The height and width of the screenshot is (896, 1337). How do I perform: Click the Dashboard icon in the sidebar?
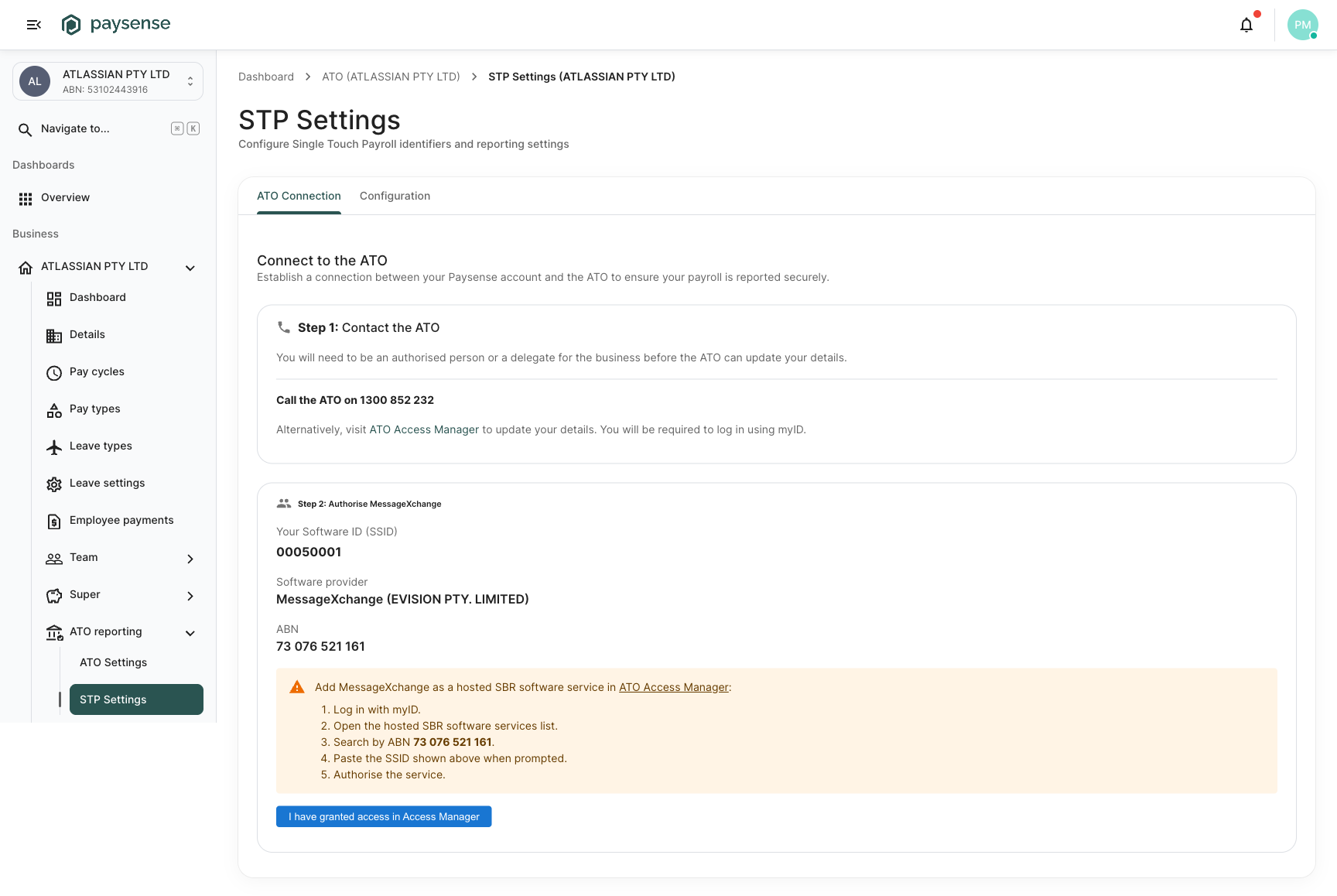click(54, 299)
